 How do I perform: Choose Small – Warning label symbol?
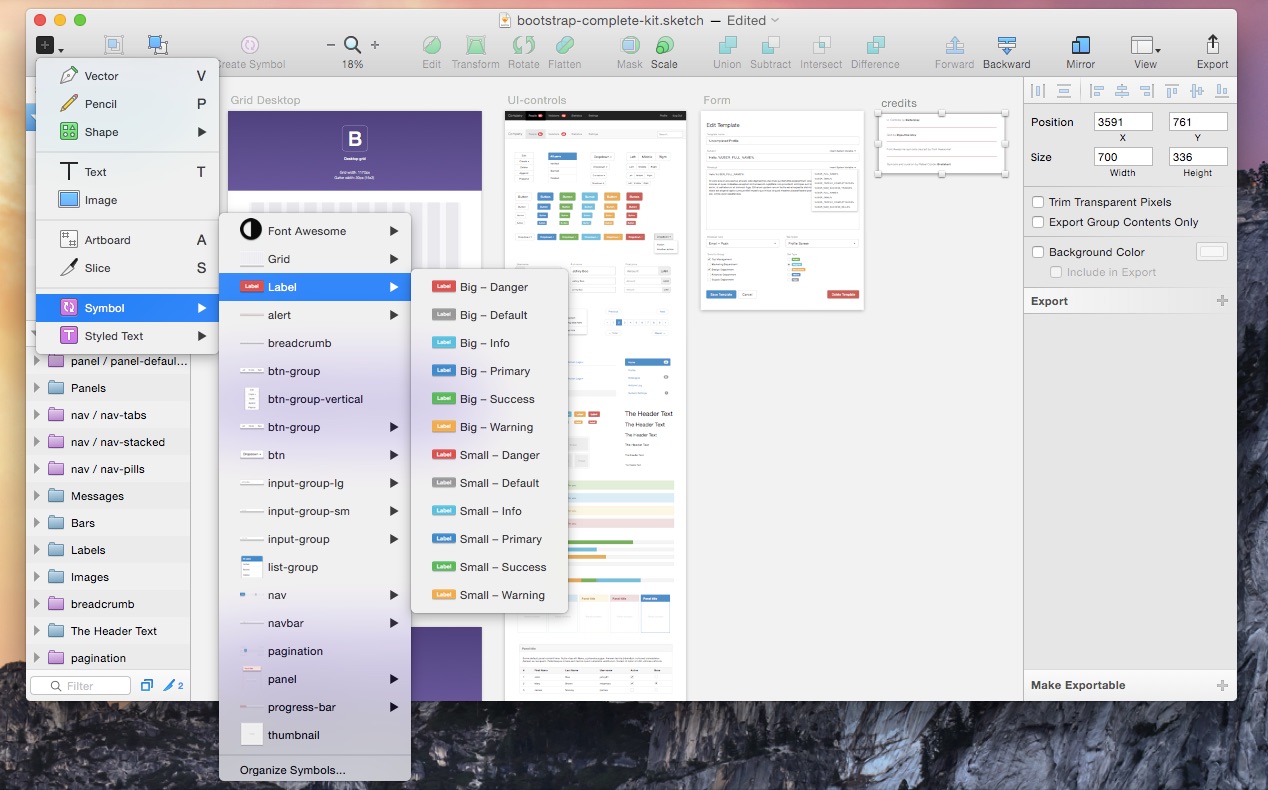tap(490, 595)
